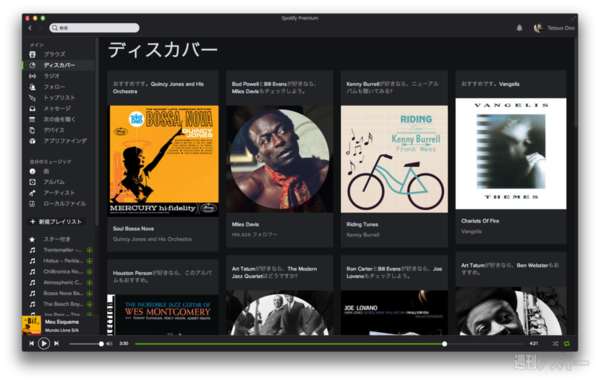The height and width of the screenshot is (382, 600).
Task: Open ローカルファイル under your music
Action: pyautogui.click(x=64, y=204)
